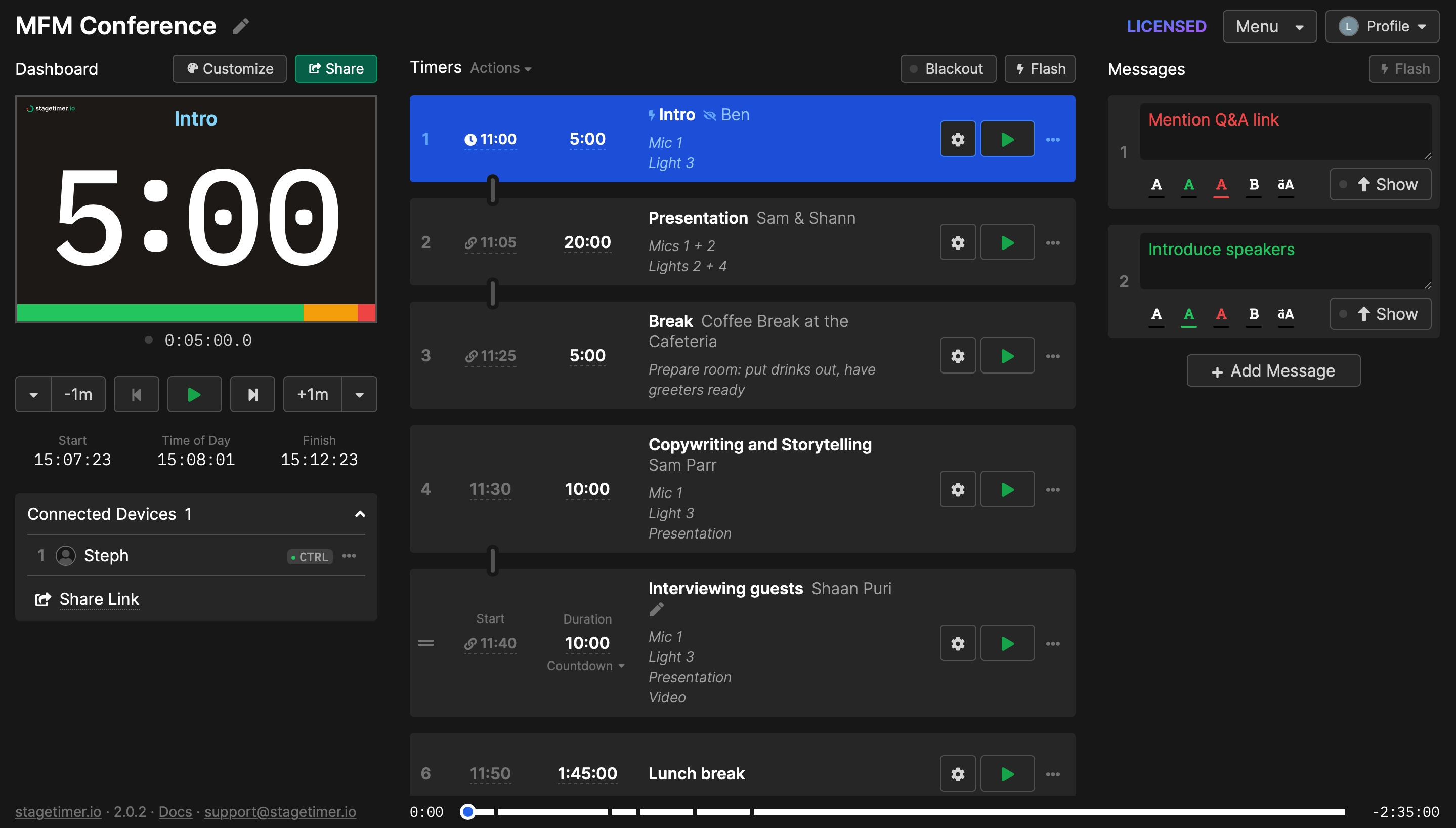Edit the Interviewing guests timer with the pencil icon
The height and width of the screenshot is (828, 1456).
coord(656,609)
